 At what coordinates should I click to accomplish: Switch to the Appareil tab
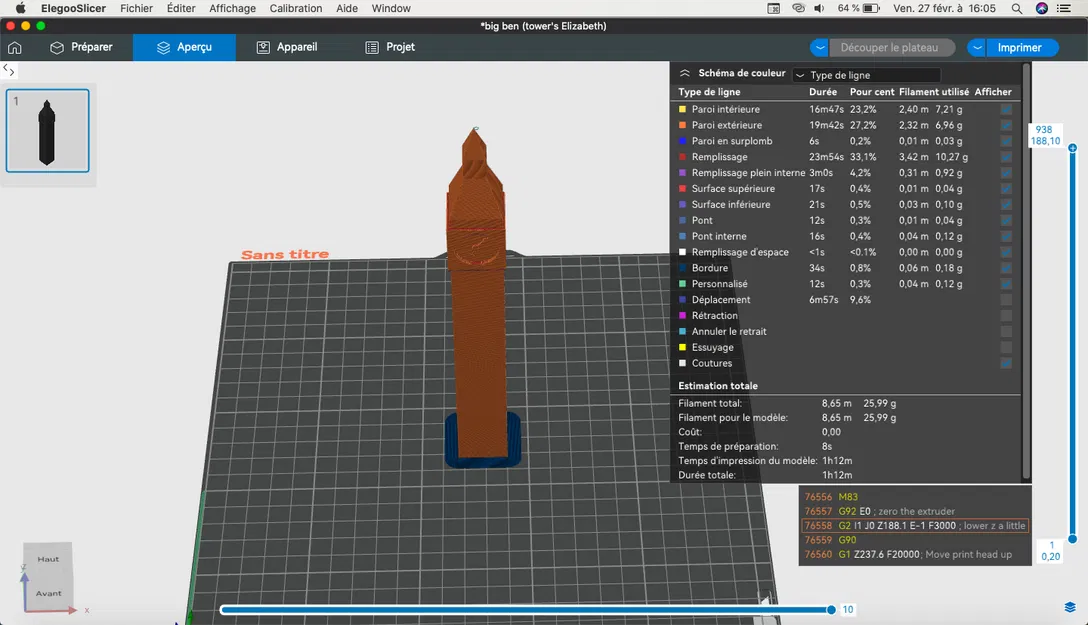tap(287, 47)
